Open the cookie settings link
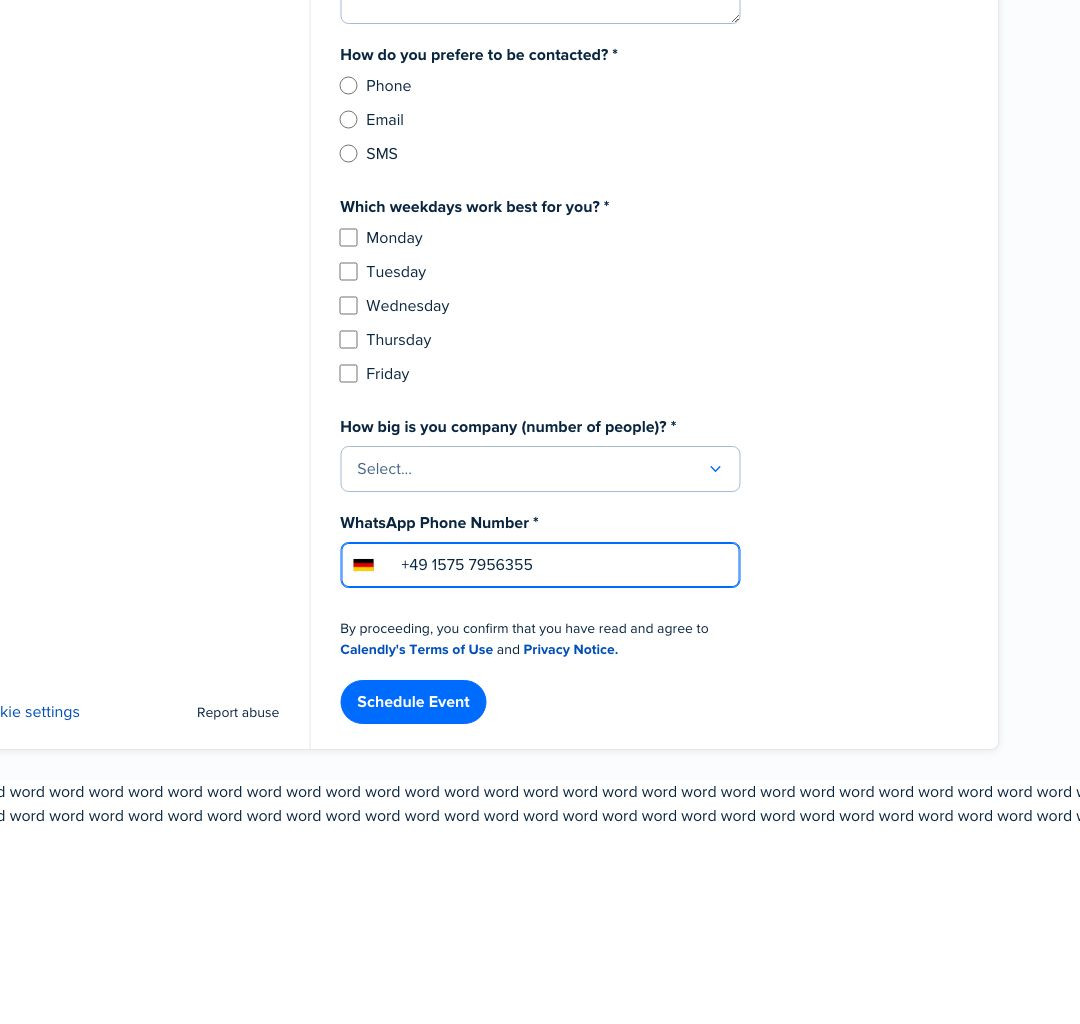This screenshot has width=1080, height=1024. click(40, 712)
